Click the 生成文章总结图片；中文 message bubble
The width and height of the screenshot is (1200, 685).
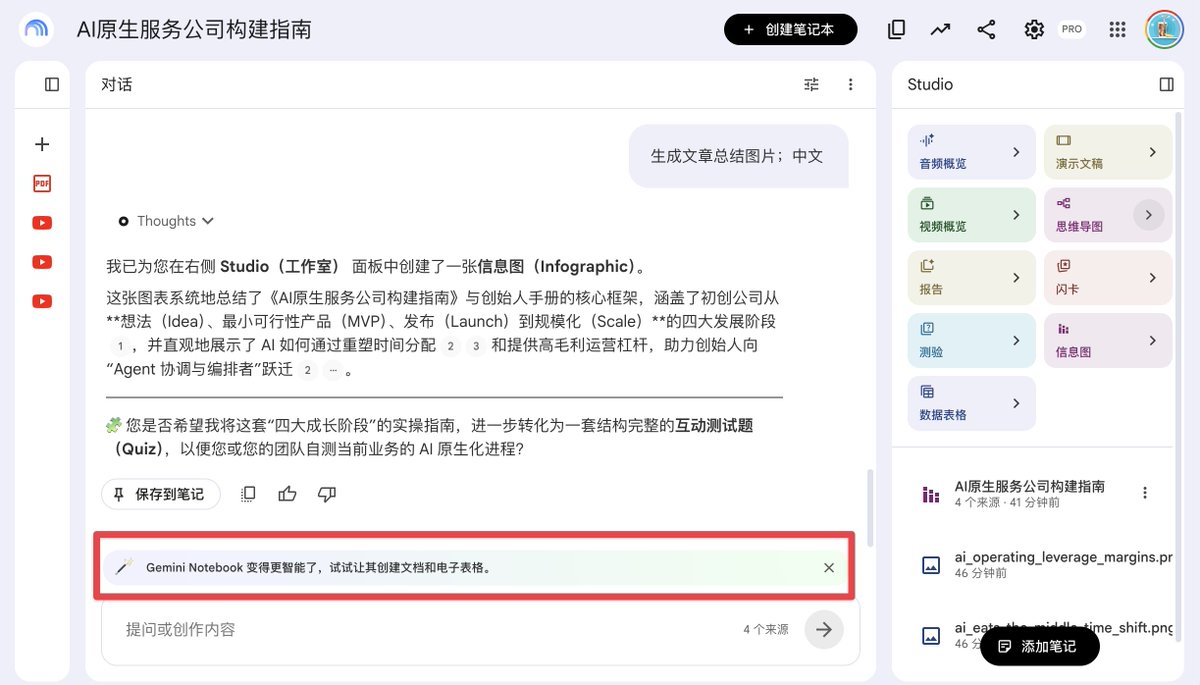click(x=738, y=156)
